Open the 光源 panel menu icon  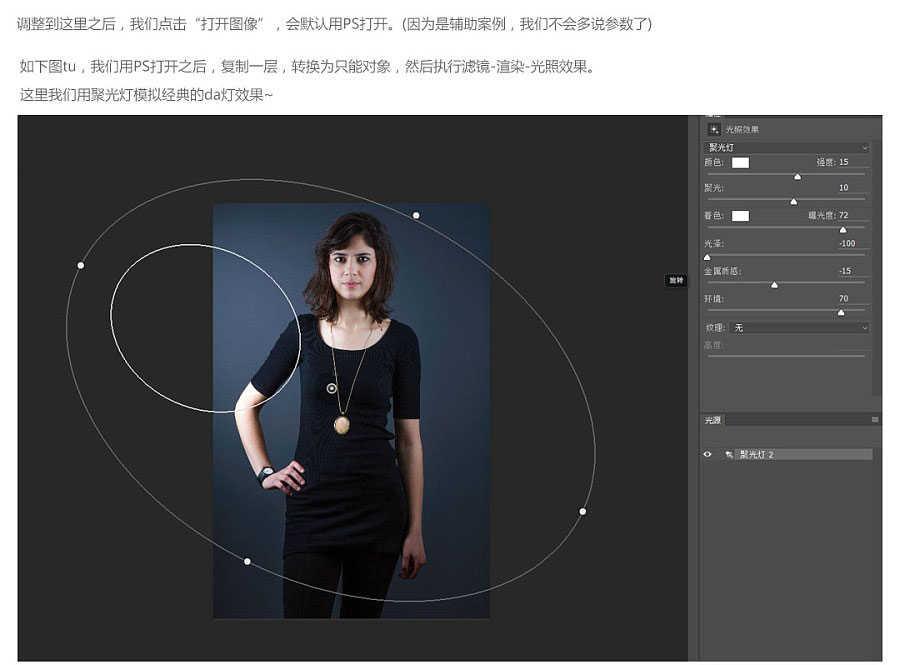coord(875,420)
